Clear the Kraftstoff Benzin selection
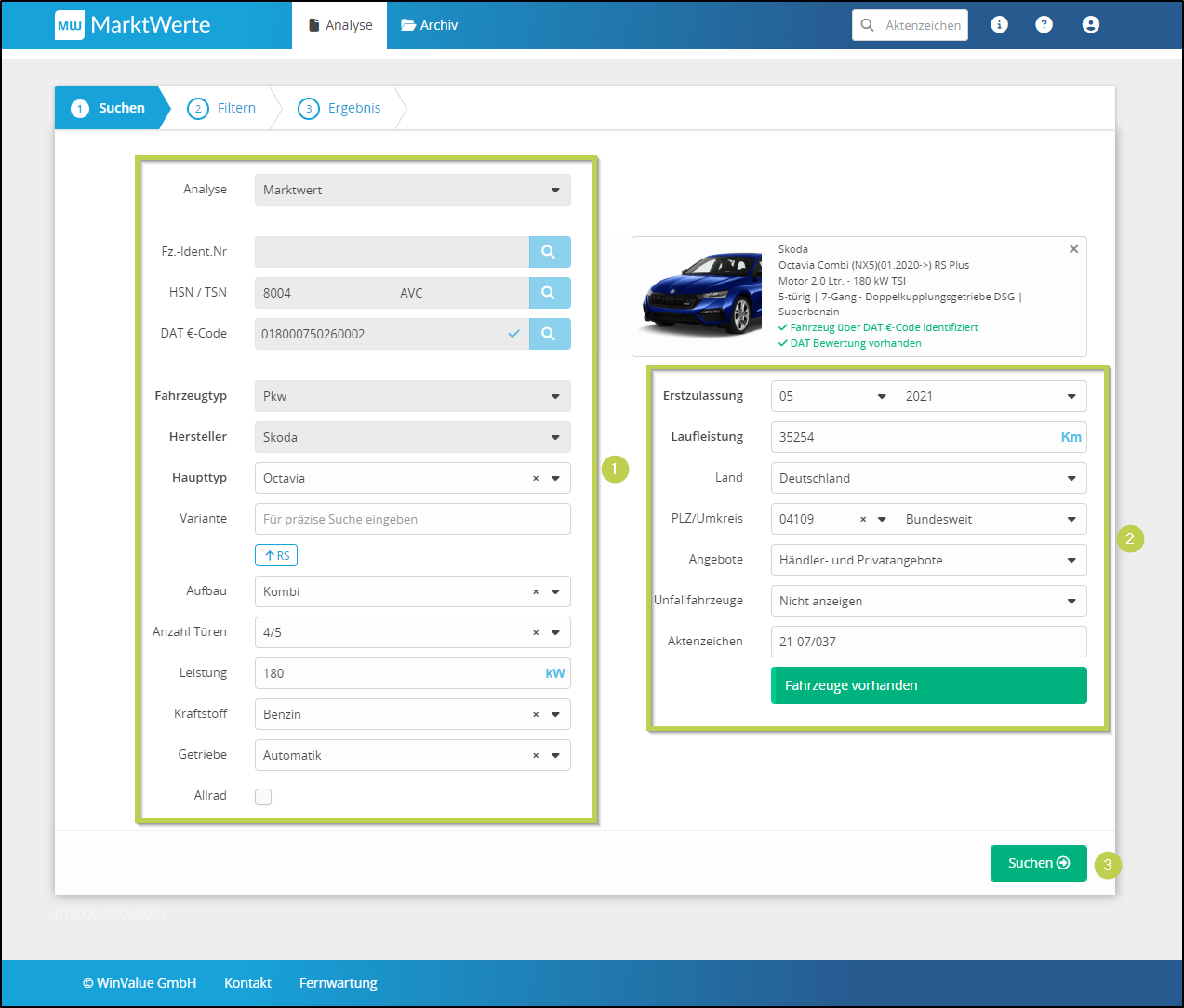Image resolution: width=1184 pixels, height=1008 pixels. point(536,715)
